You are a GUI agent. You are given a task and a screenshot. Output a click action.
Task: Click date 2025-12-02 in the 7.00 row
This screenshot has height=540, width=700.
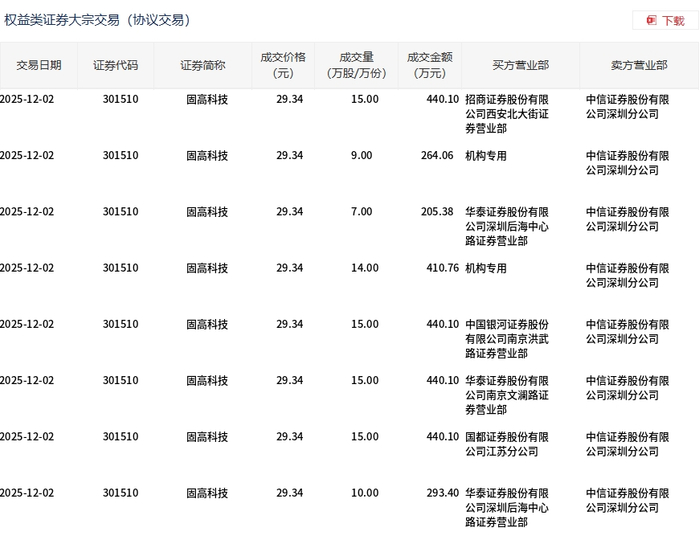27,212
